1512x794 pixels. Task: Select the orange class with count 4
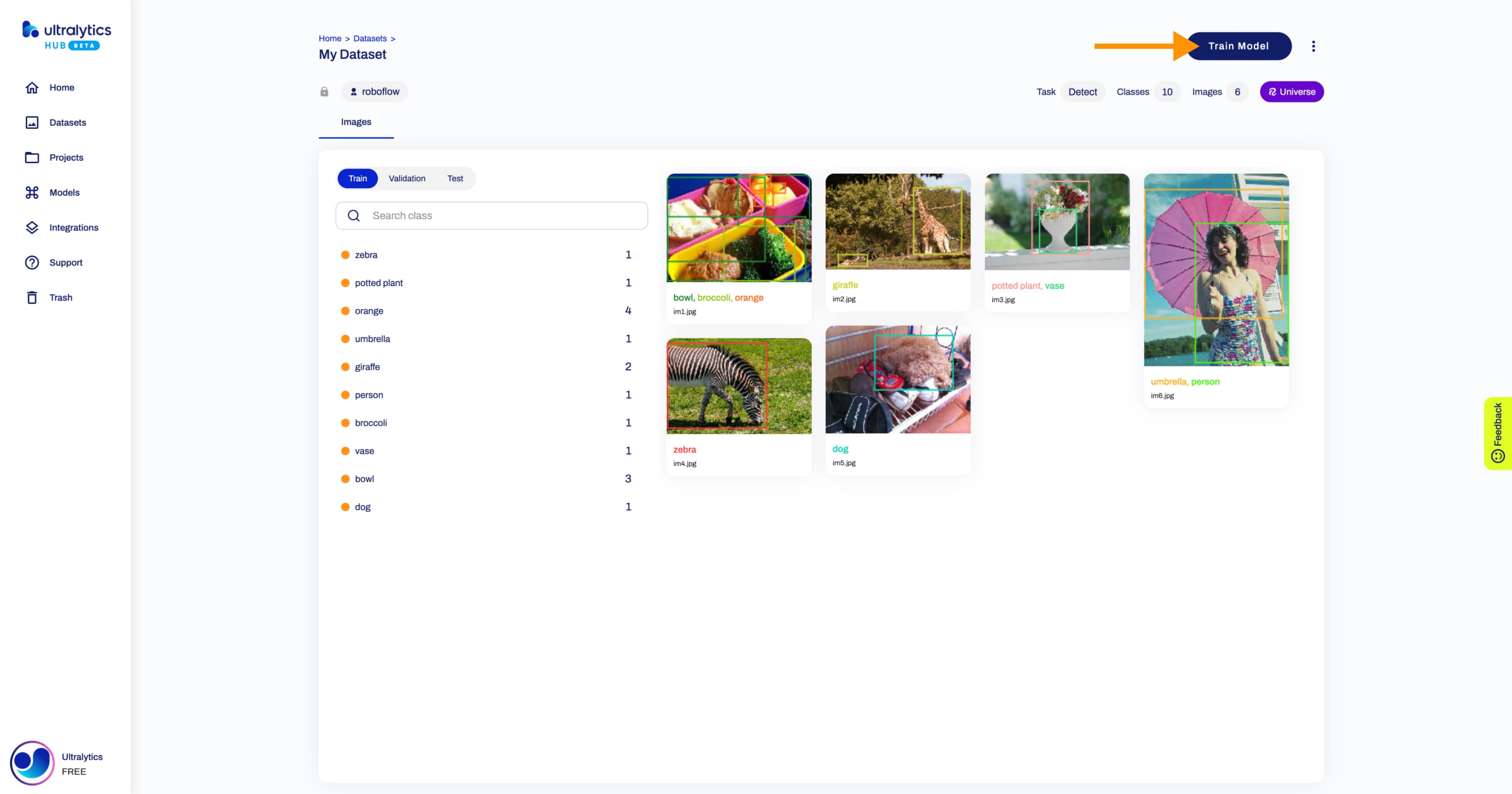tap(369, 310)
